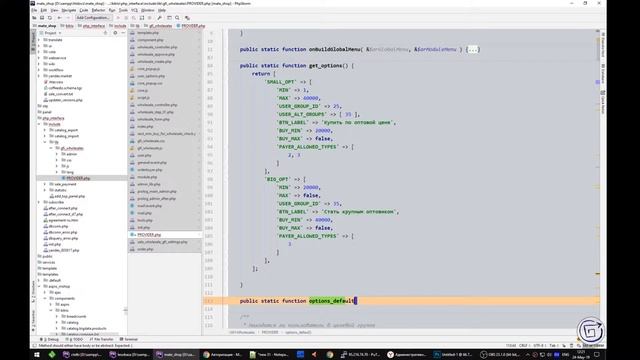Open the Debug tool window tab

click(50, 339)
